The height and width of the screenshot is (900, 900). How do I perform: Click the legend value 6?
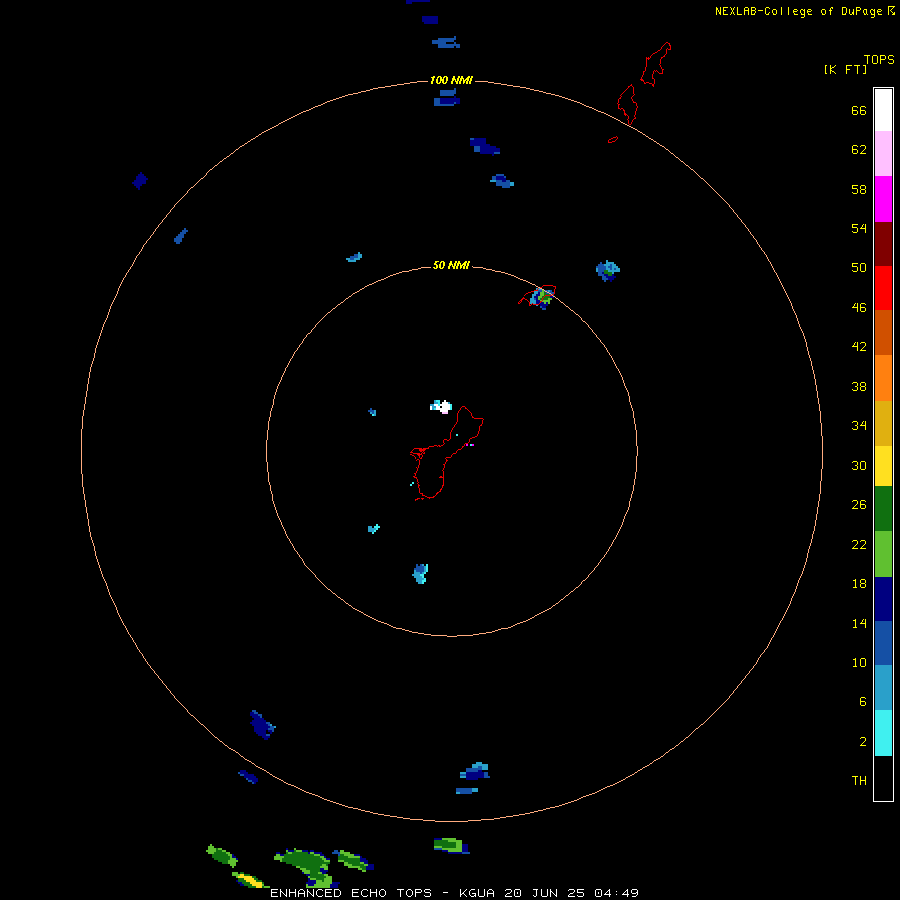[862, 702]
